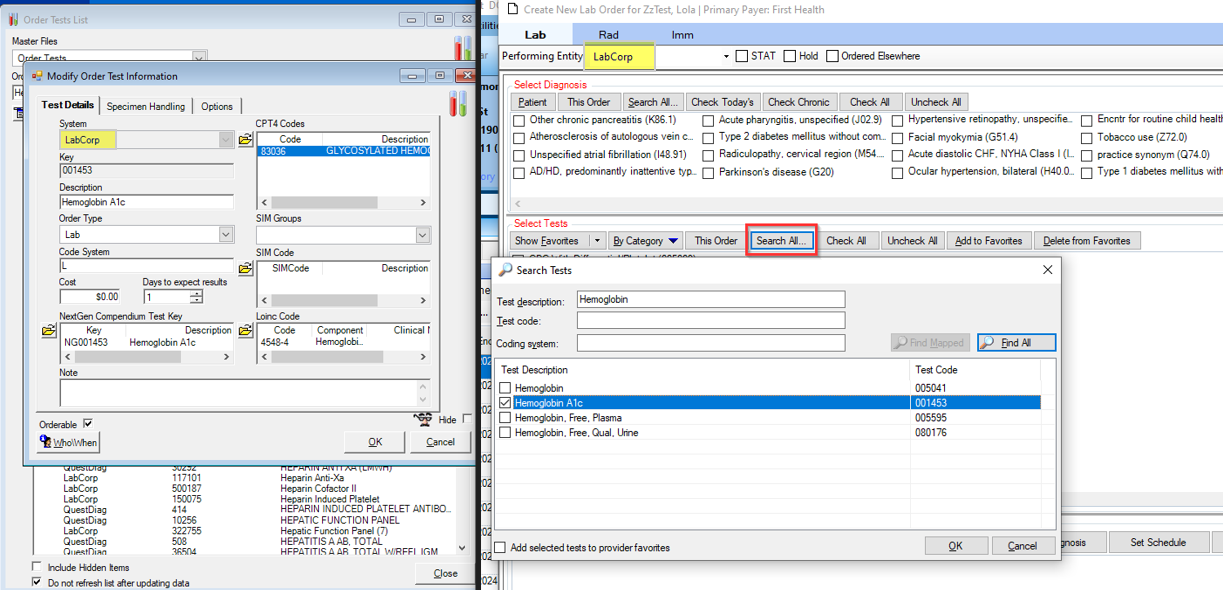Click the glasses icon beside Hide
The height and width of the screenshot is (590, 1223).
[424, 419]
